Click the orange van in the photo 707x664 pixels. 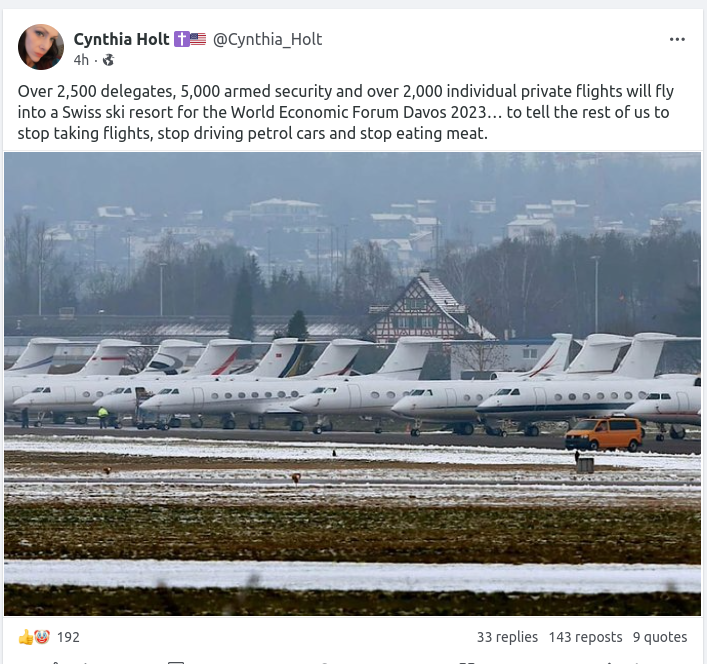tap(604, 434)
